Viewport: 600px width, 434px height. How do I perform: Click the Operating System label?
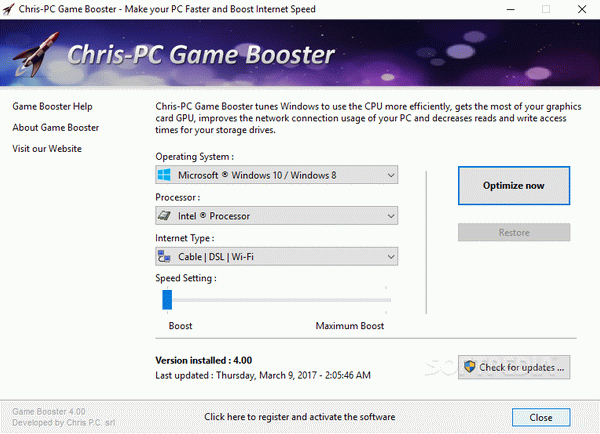pyautogui.click(x=194, y=157)
